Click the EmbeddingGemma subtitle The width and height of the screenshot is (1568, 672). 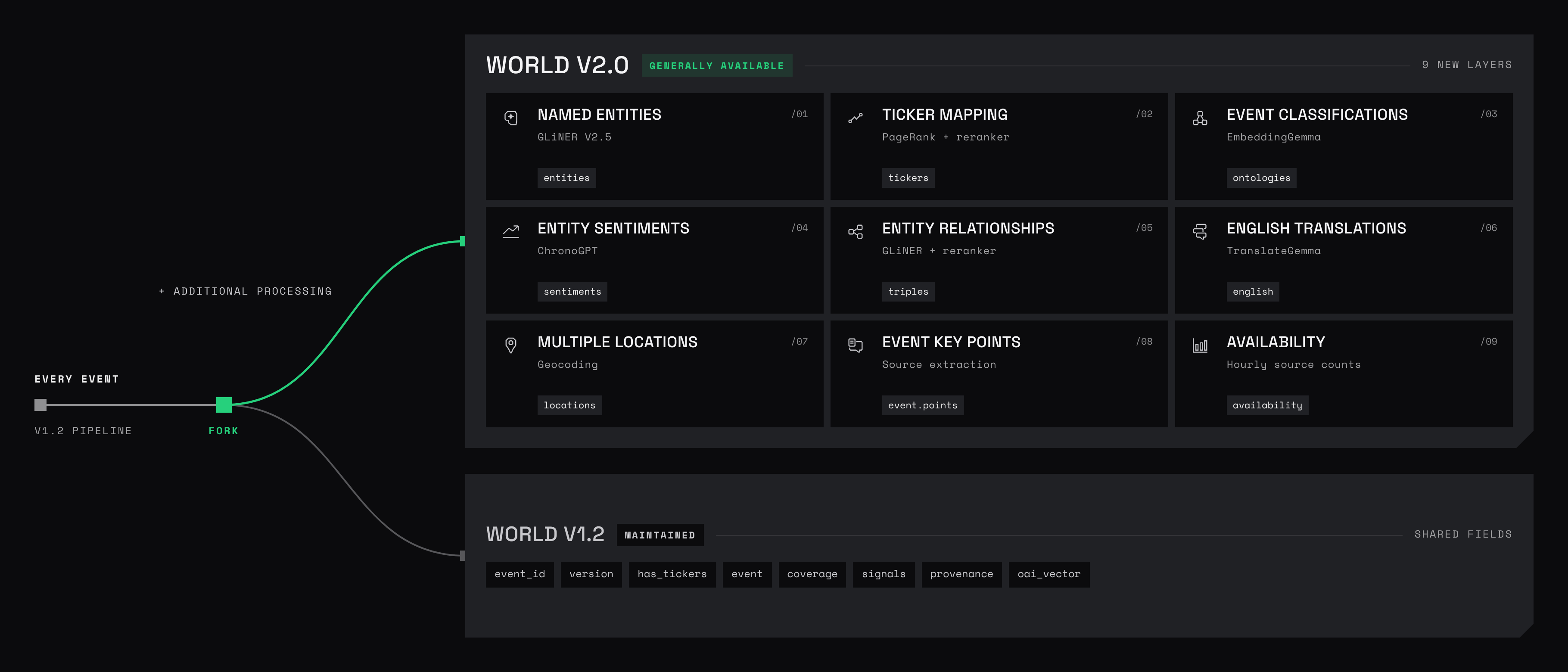[1273, 137]
